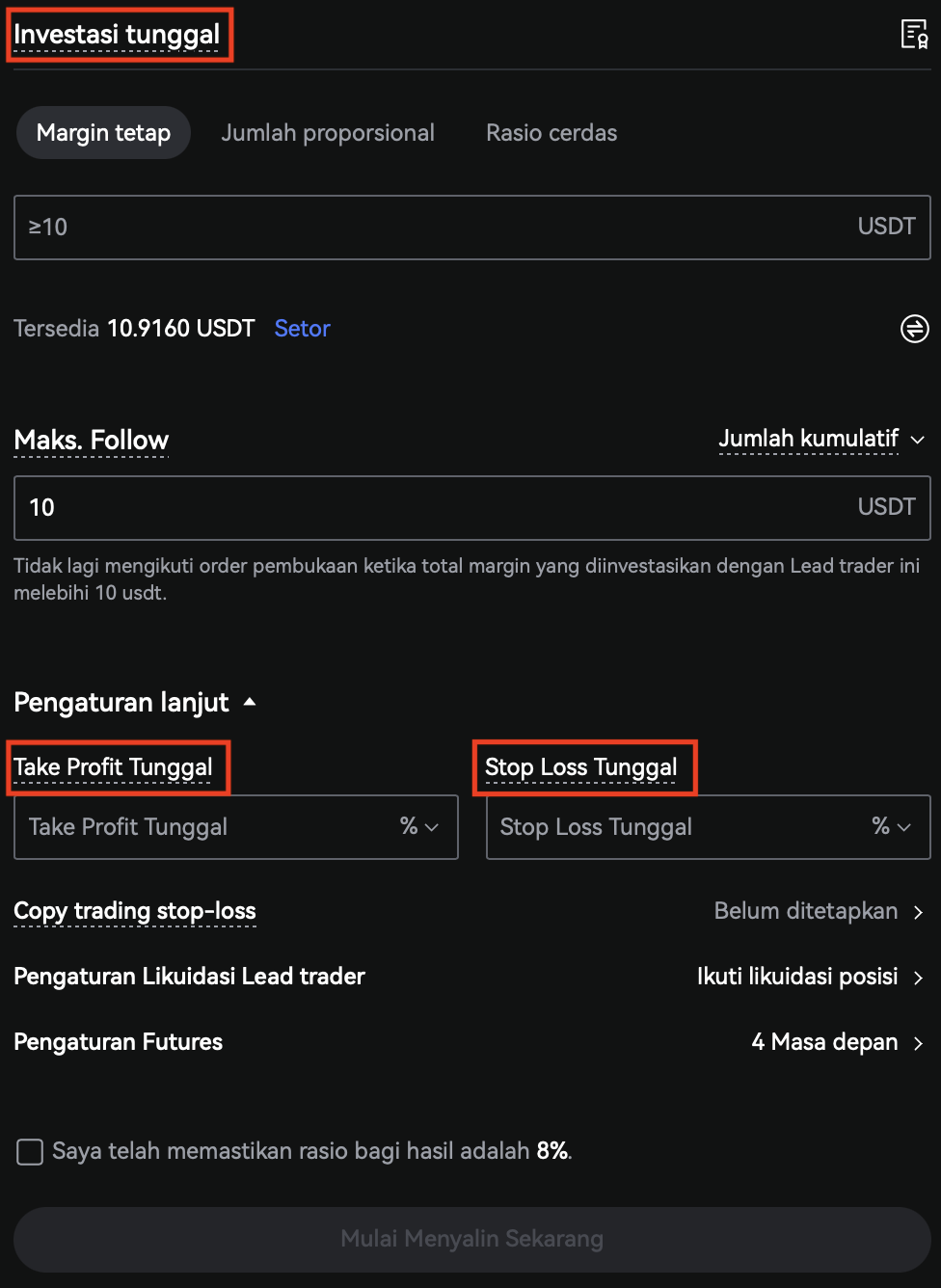Open Pengaturan Likuidasi Lead trader option
The image size is (941, 1288).
pos(810,977)
